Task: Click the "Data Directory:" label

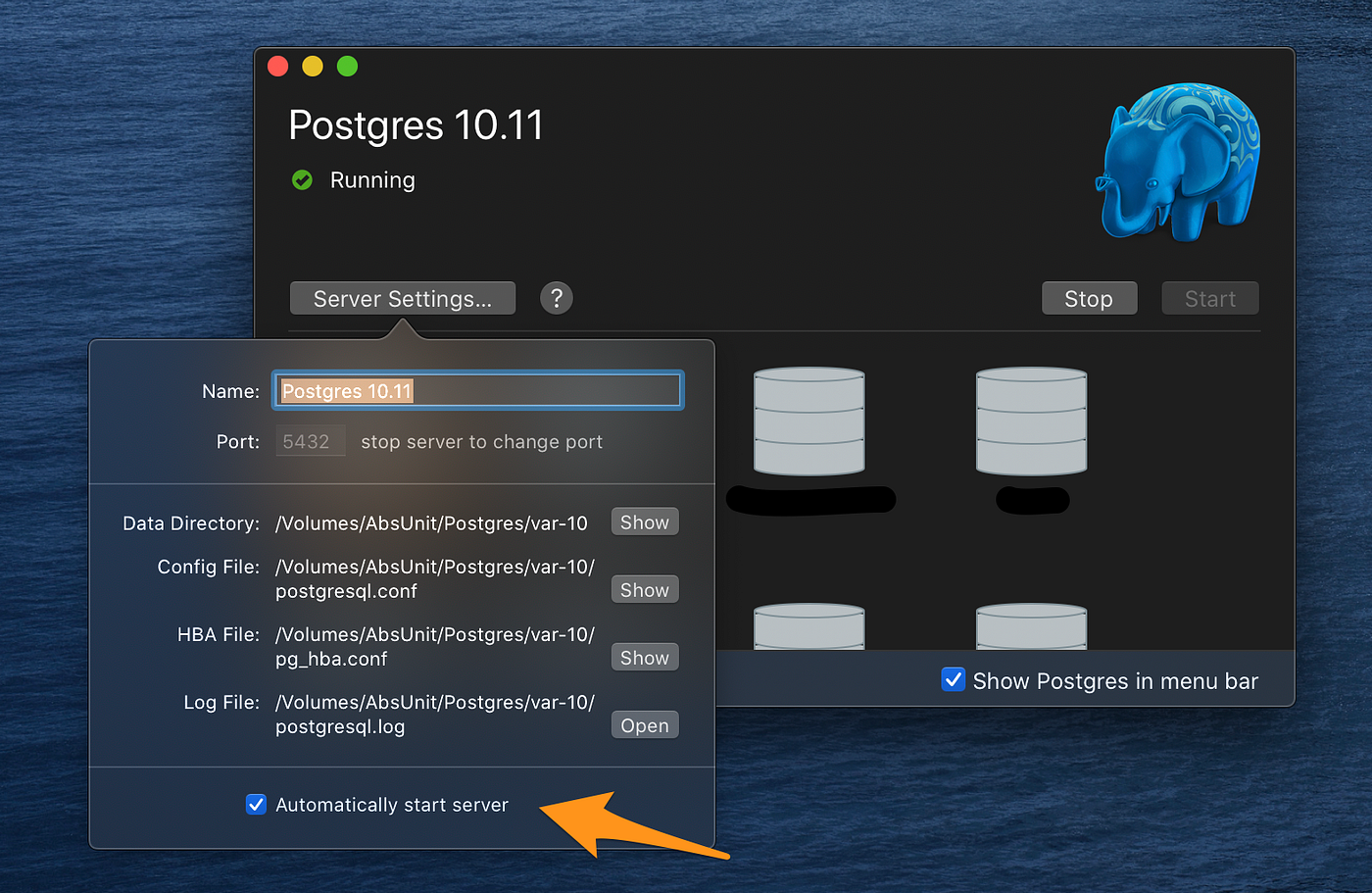Action: (x=191, y=523)
